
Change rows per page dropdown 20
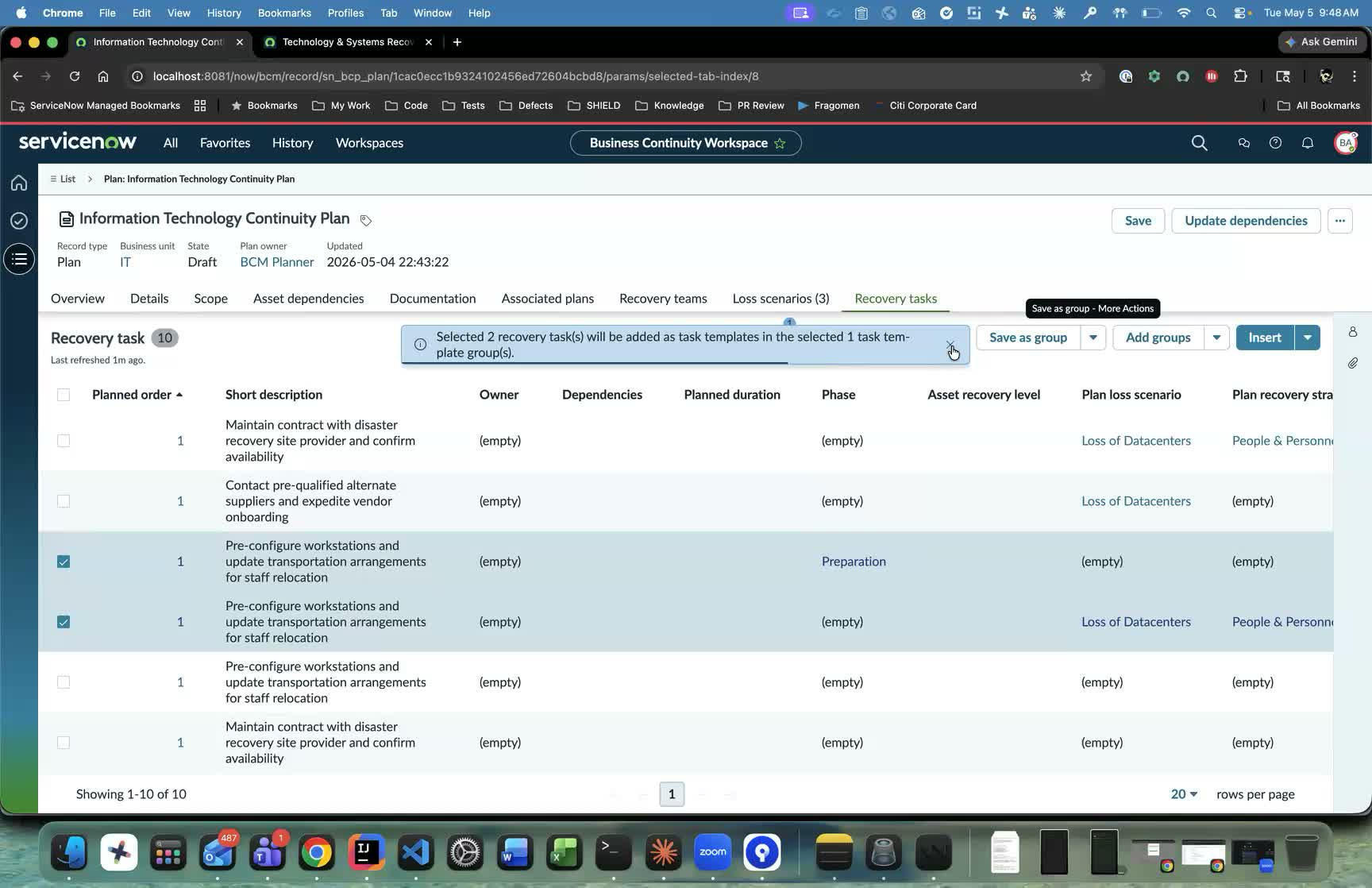click(x=1184, y=794)
